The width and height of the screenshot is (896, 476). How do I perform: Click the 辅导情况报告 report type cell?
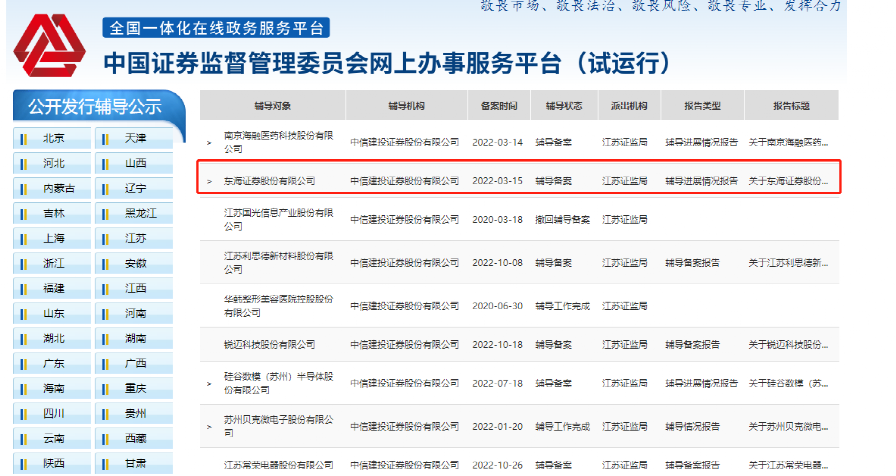coord(693,427)
